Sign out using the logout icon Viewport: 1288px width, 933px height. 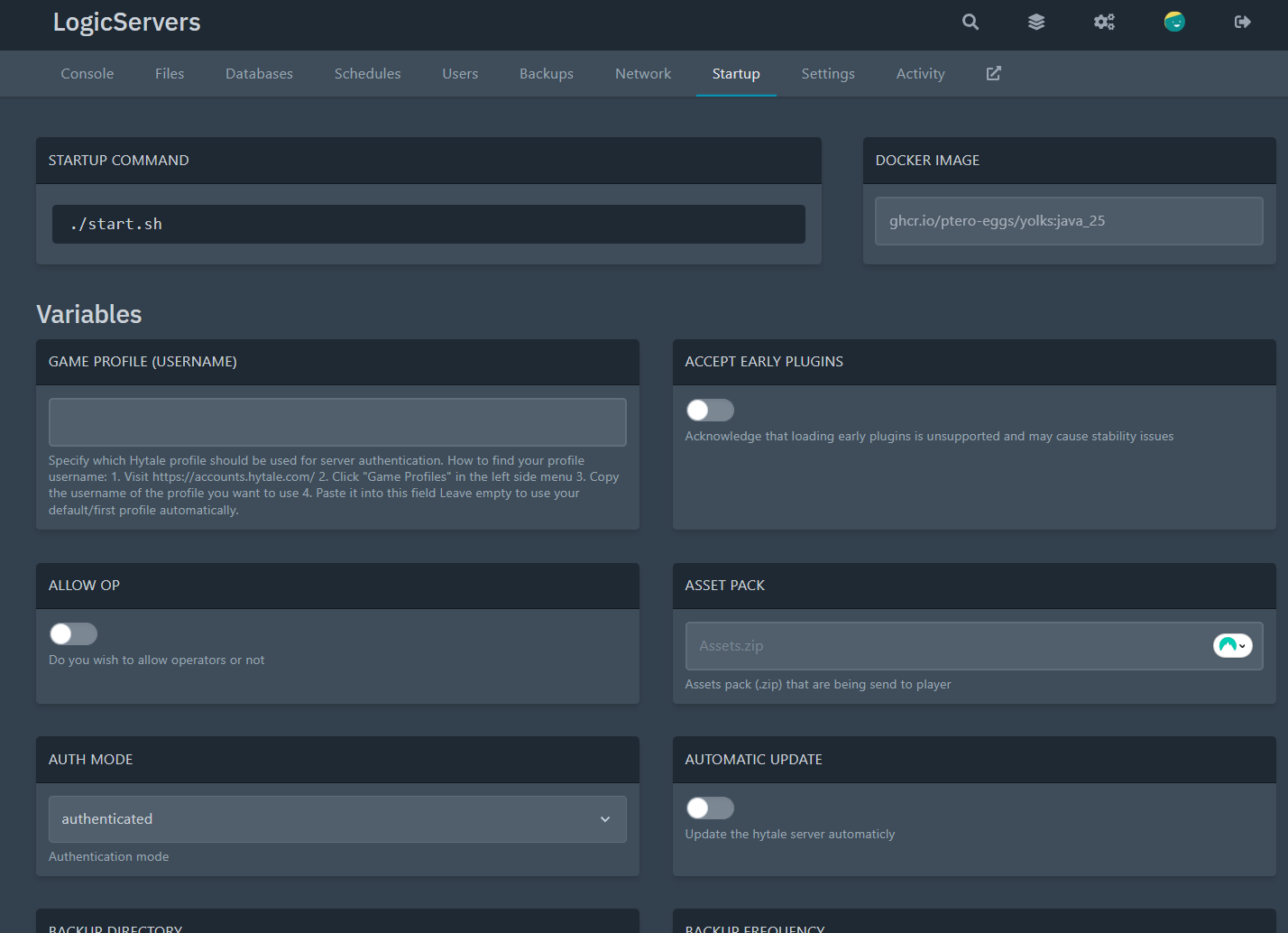point(1242,22)
